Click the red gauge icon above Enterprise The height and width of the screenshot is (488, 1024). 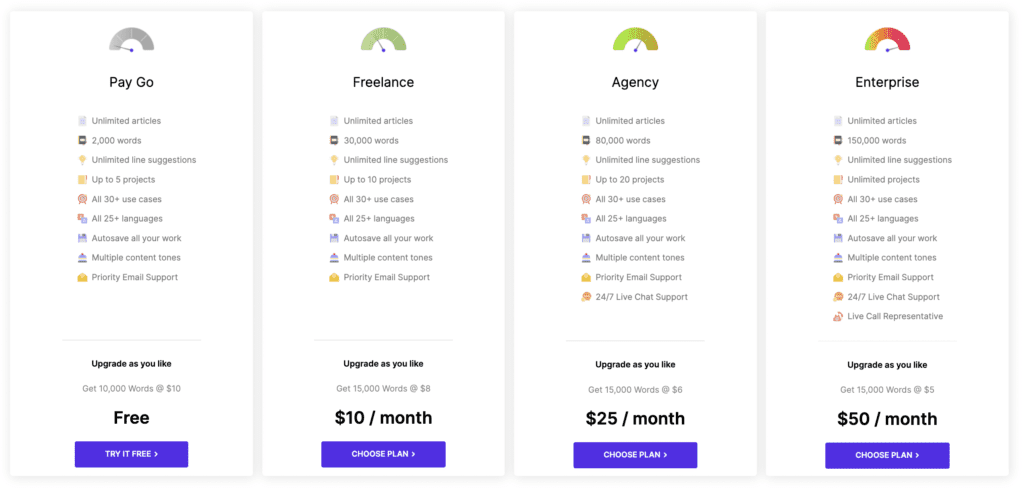coord(887,40)
